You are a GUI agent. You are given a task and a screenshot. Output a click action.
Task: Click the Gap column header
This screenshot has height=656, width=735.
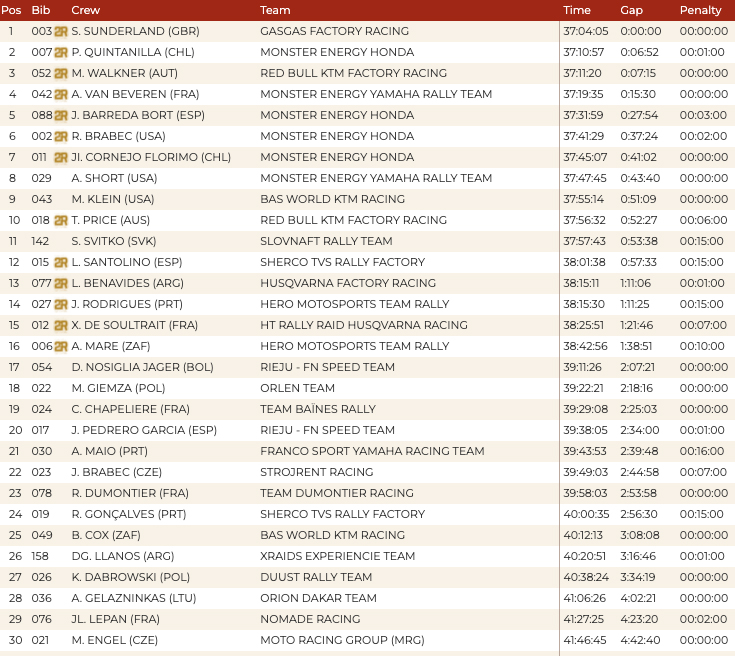[631, 10]
